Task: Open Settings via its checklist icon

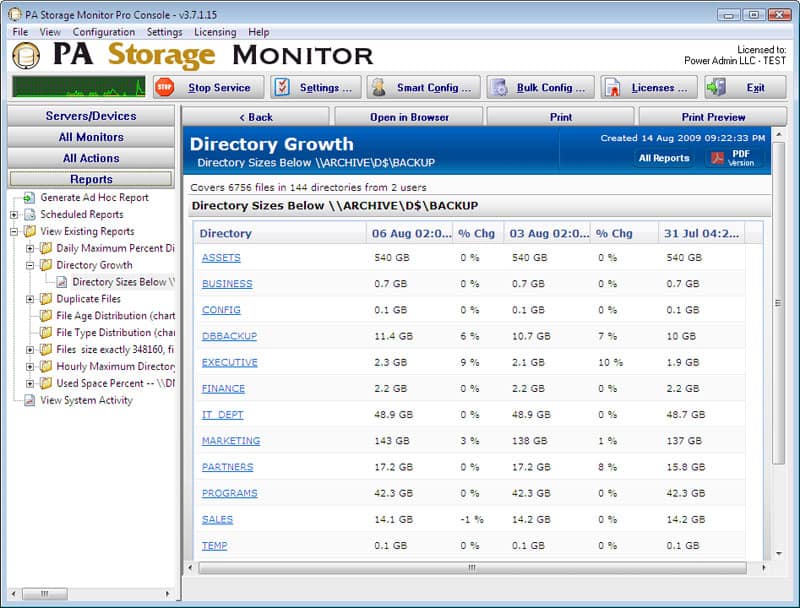Action: click(x=283, y=87)
